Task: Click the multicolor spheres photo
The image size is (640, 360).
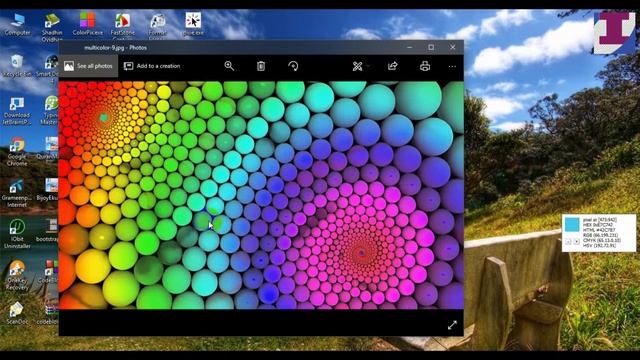Action: pyautogui.click(x=261, y=195)
